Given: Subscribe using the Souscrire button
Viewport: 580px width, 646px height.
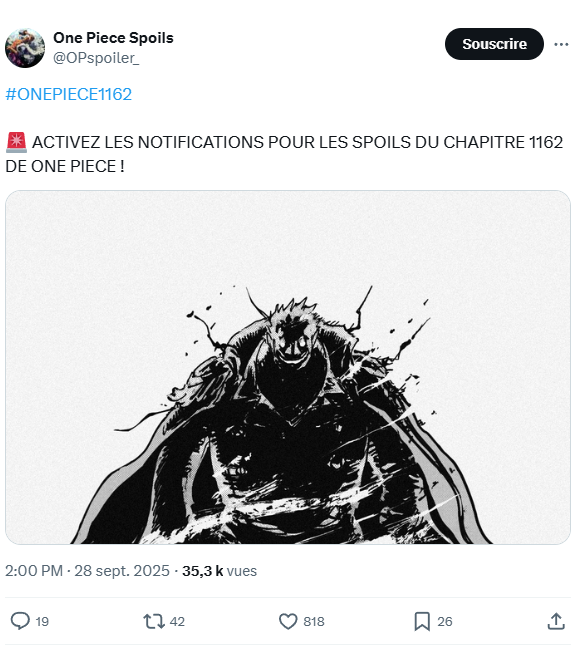Looking at the screenshot, I should point(494,44).
